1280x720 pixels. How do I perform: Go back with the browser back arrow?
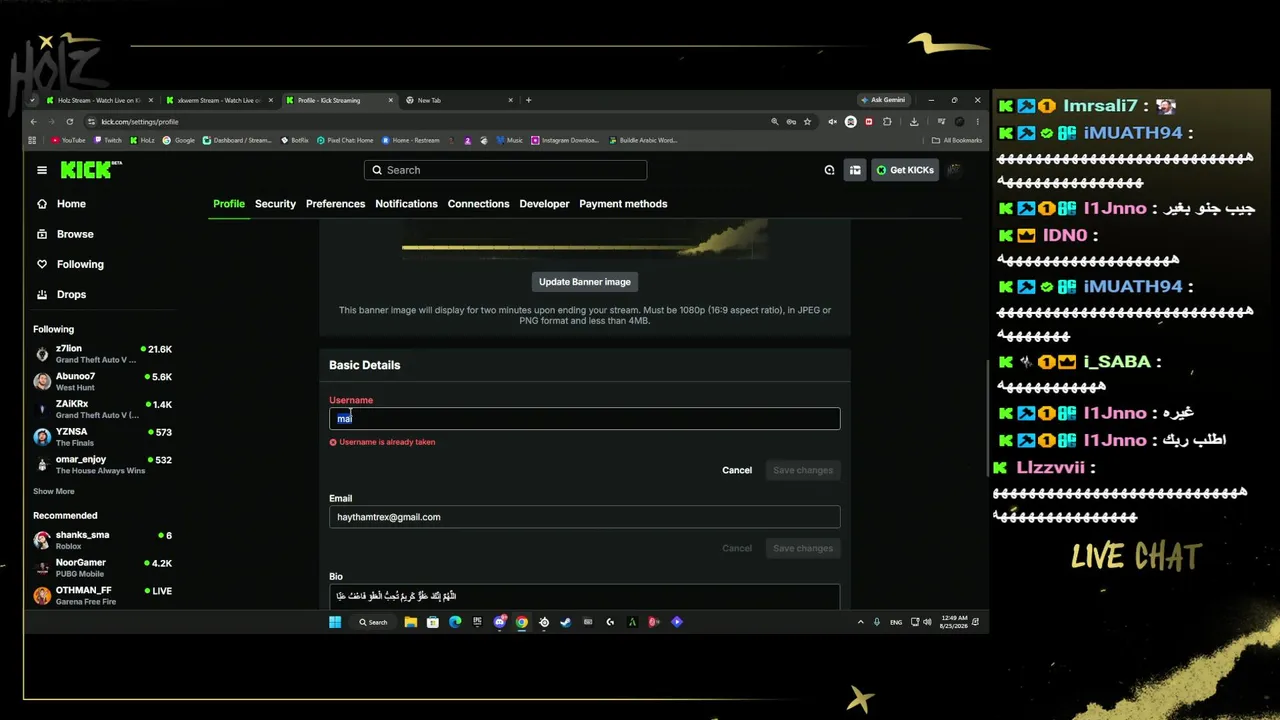pos(33,122)
